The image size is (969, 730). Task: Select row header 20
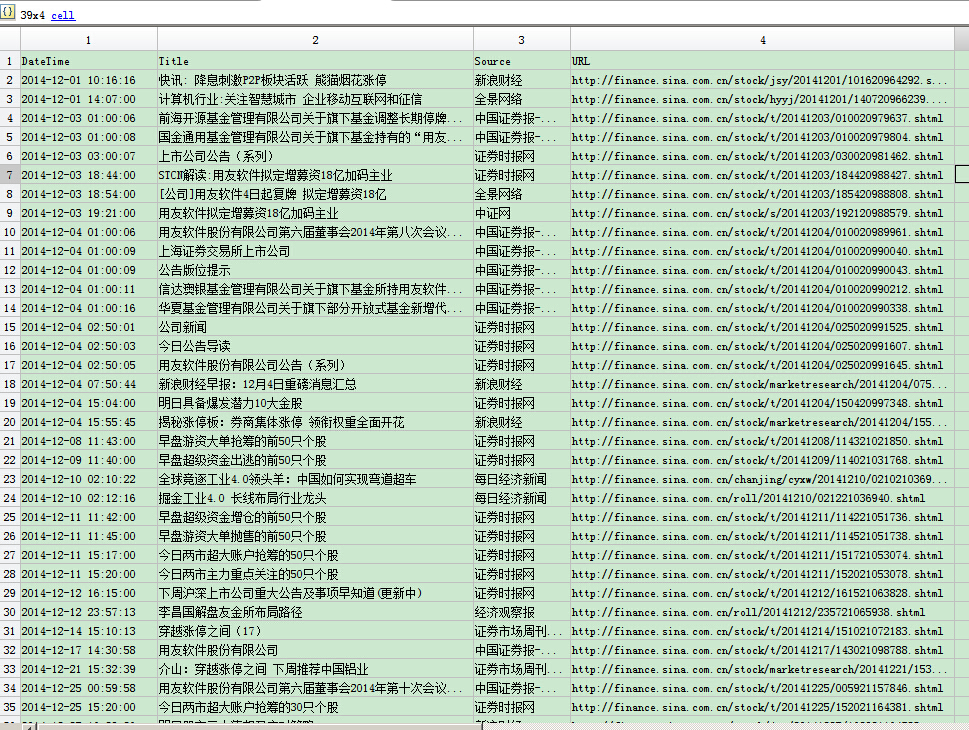tap(10, 422)
